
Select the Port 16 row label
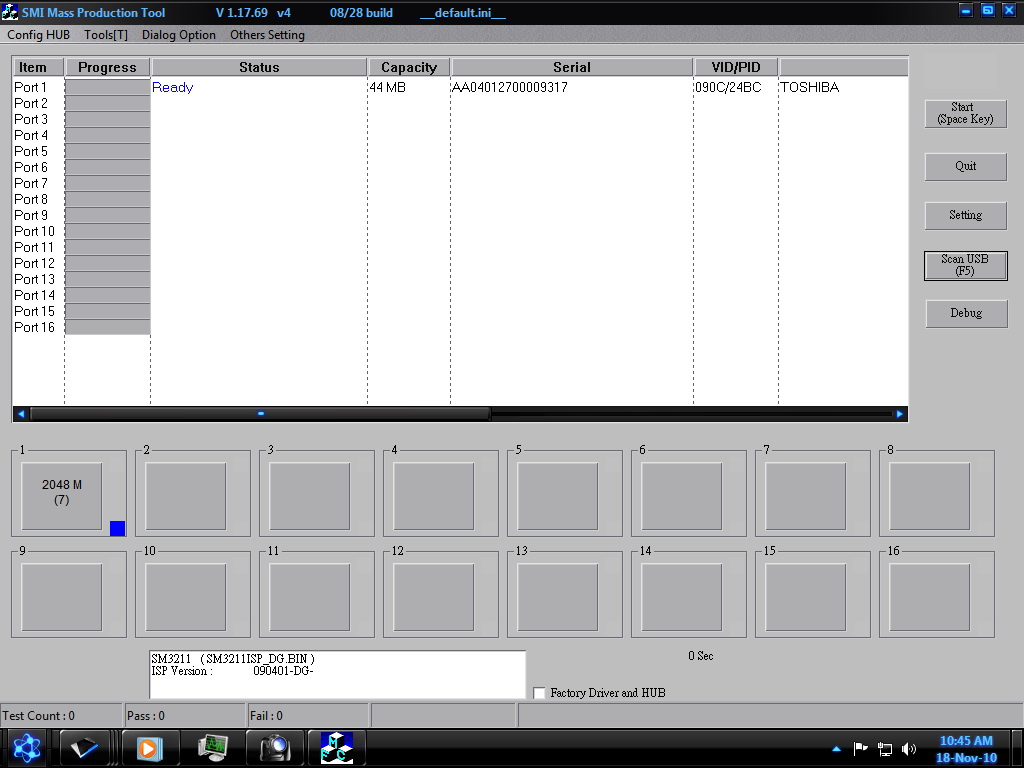35,327
